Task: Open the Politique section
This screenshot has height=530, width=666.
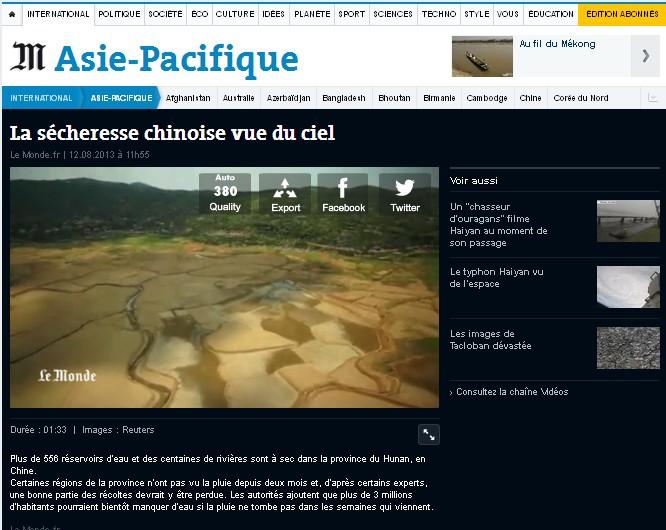Action: (119, 14)
